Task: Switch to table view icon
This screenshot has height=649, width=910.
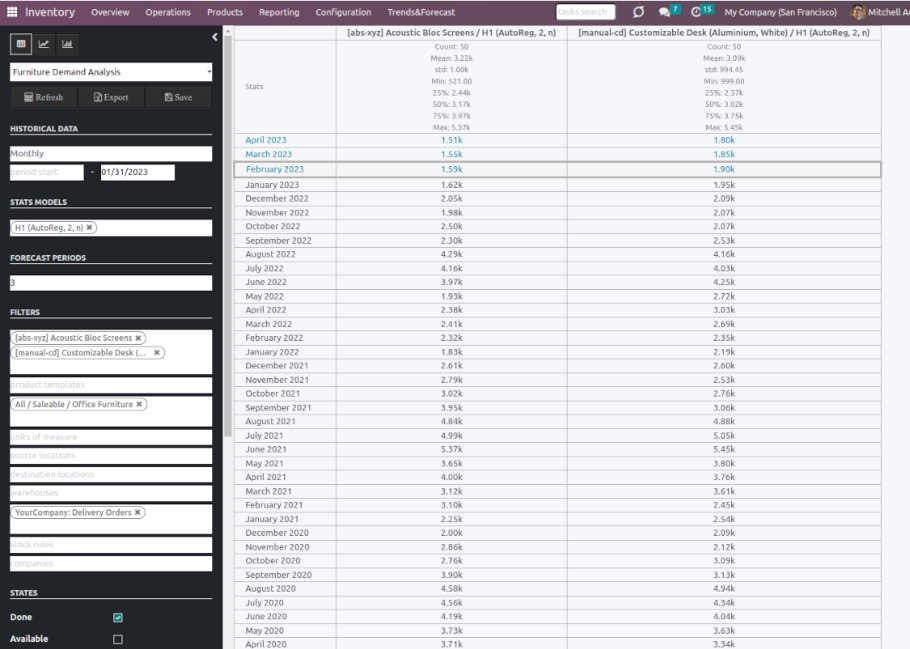Action: coord(21,44)
